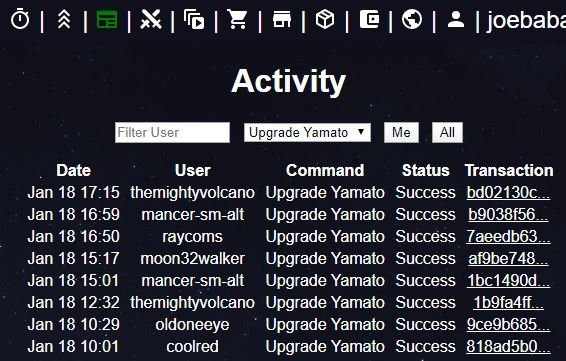
Task: Select user mancer-sm-alt in Jan 18 16:59 row
Action: [x=192, y=214]
